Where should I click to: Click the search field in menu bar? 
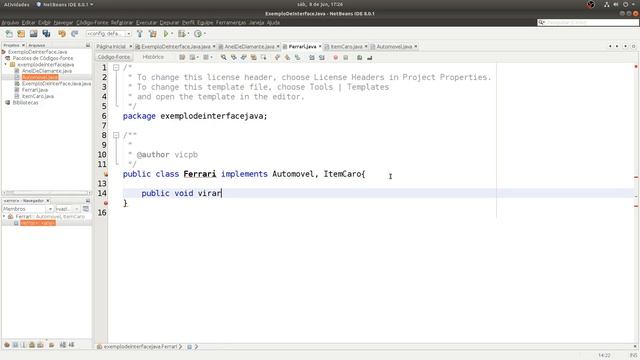[x=588, y=22]
